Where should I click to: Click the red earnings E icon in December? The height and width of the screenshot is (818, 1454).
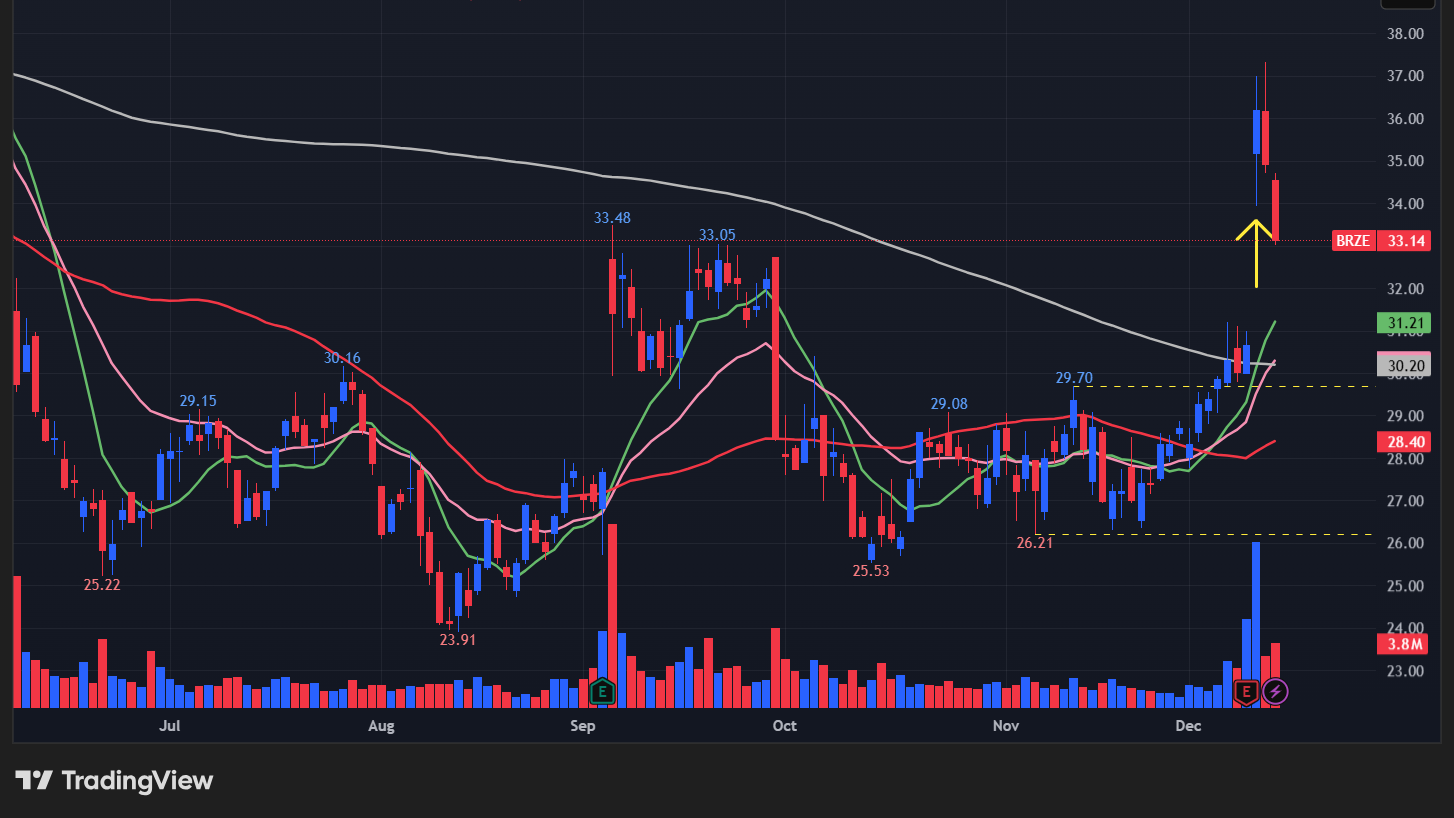[1246, 691]
